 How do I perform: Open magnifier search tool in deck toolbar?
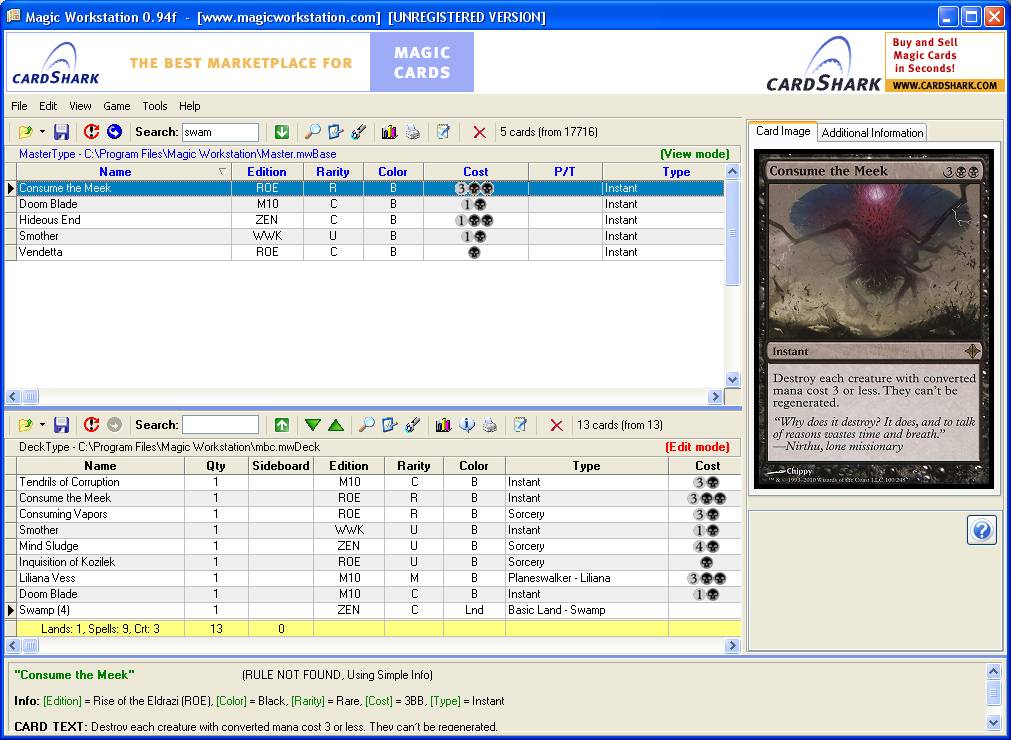pos(366,425)
